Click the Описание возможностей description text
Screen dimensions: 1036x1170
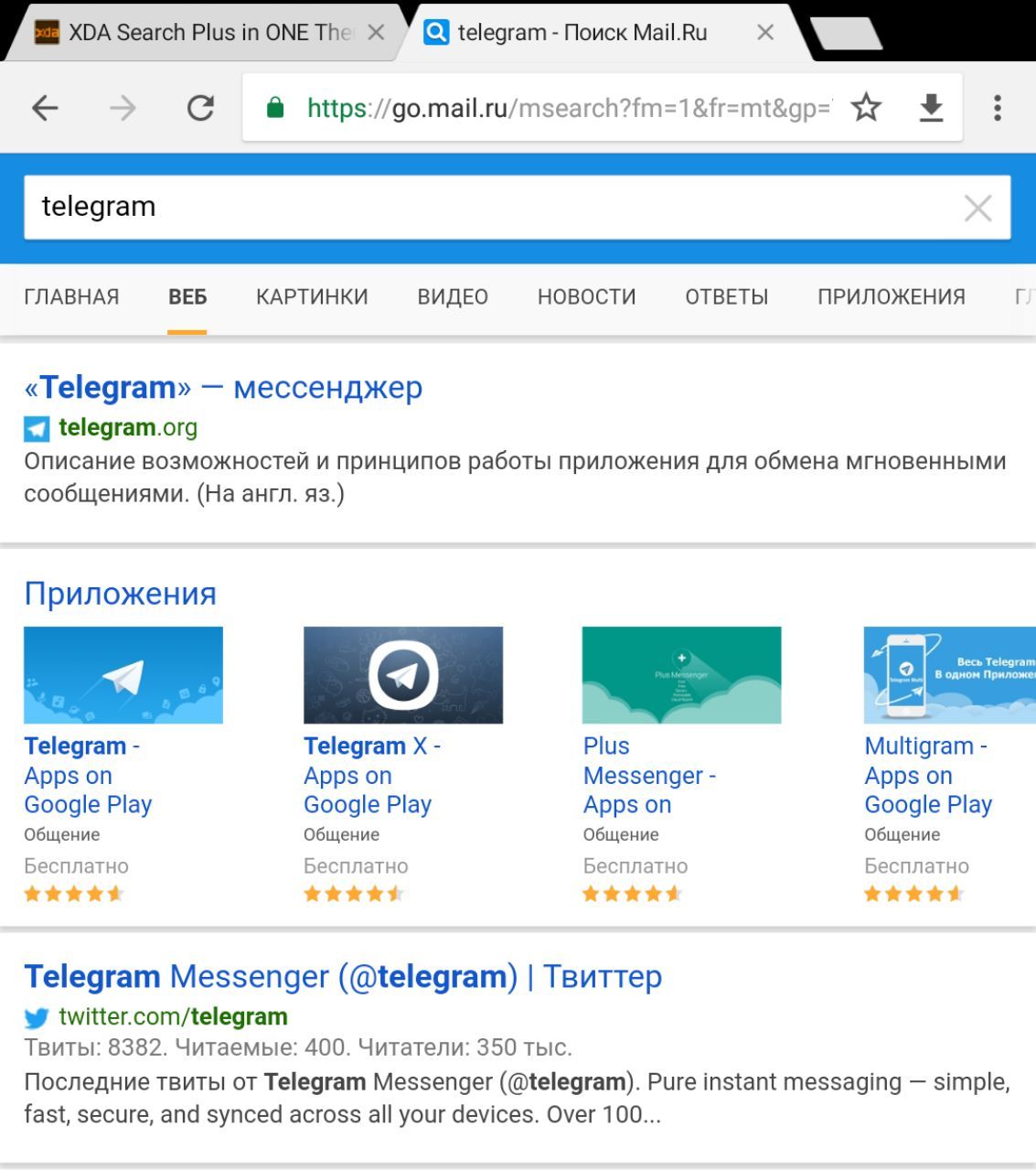tap(515, 478)
